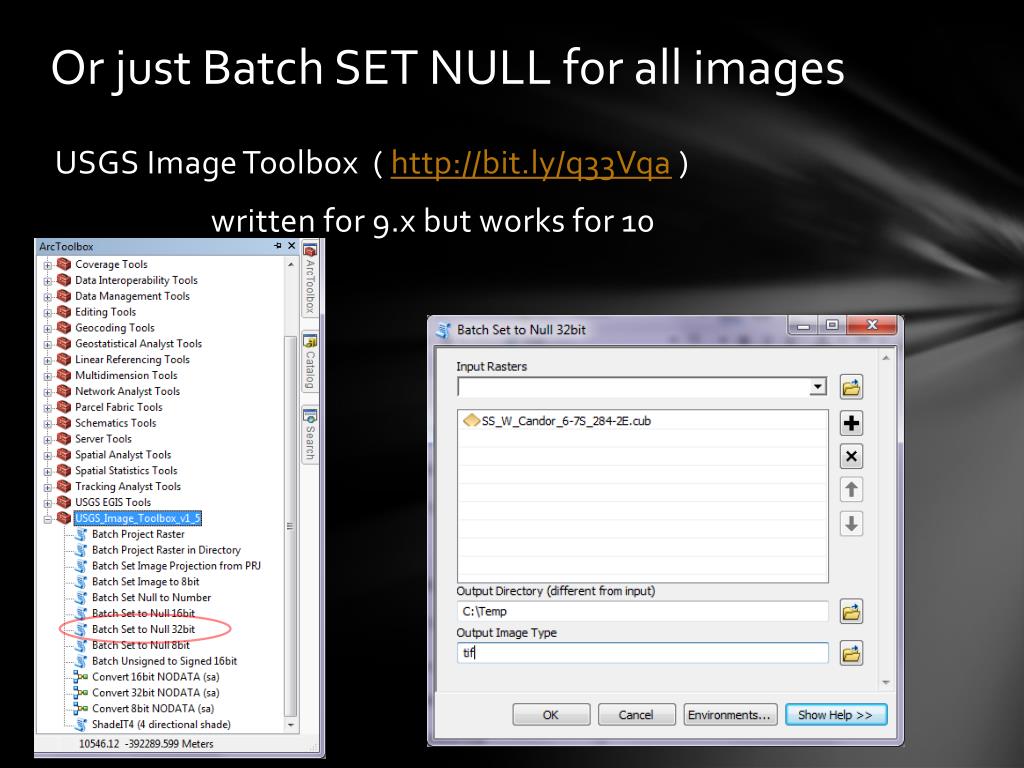1024x768 pixels.
Task: Click the coordinates readout in status bar
Action: 146,744
